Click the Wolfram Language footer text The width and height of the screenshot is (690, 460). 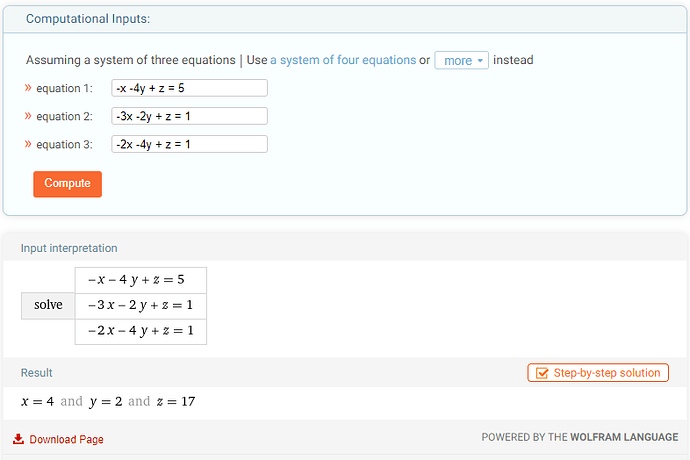(624, 437)
